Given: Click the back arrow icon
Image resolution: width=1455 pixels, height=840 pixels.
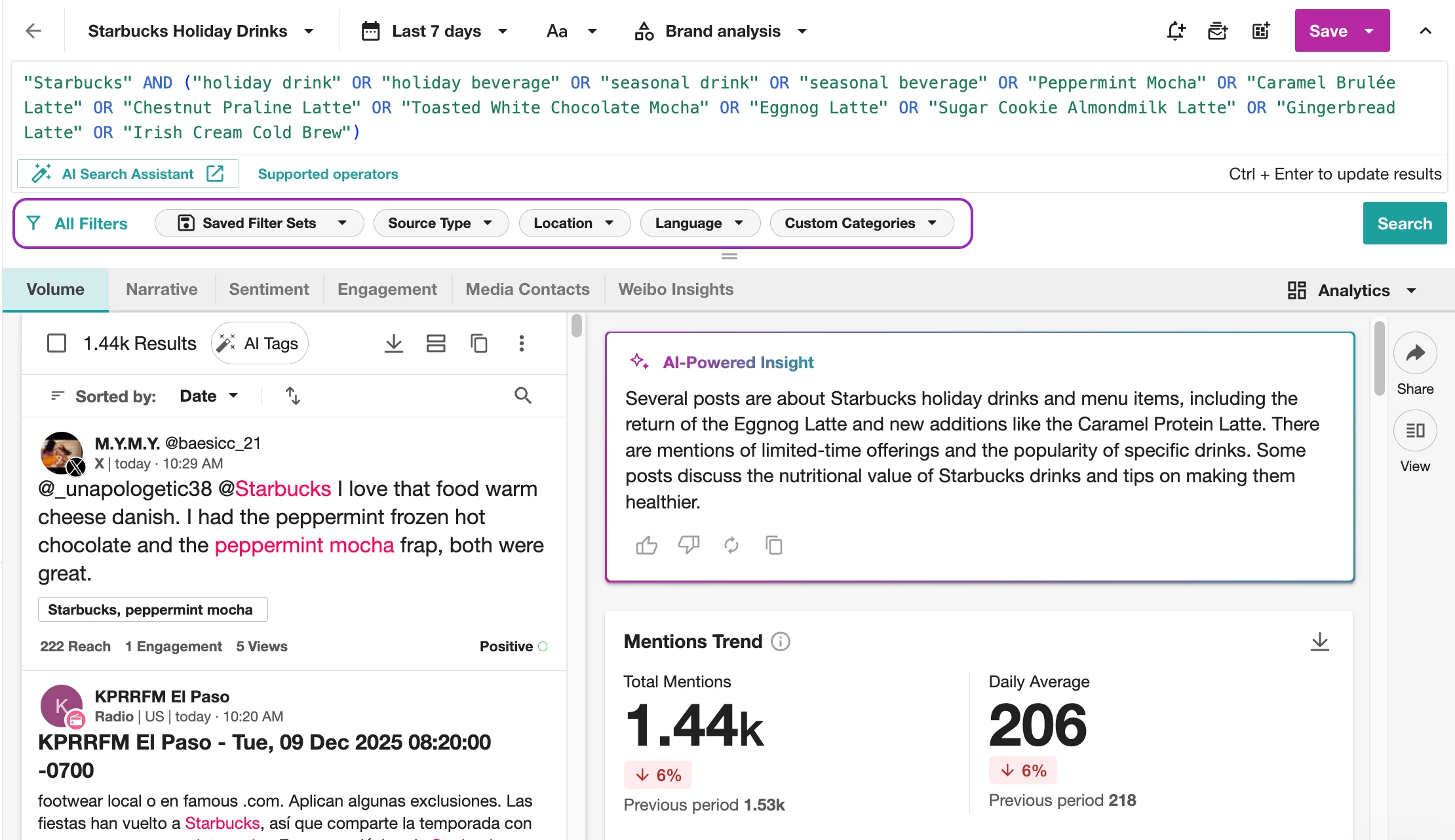Looking at the screenshot, I should pos(33,31).
